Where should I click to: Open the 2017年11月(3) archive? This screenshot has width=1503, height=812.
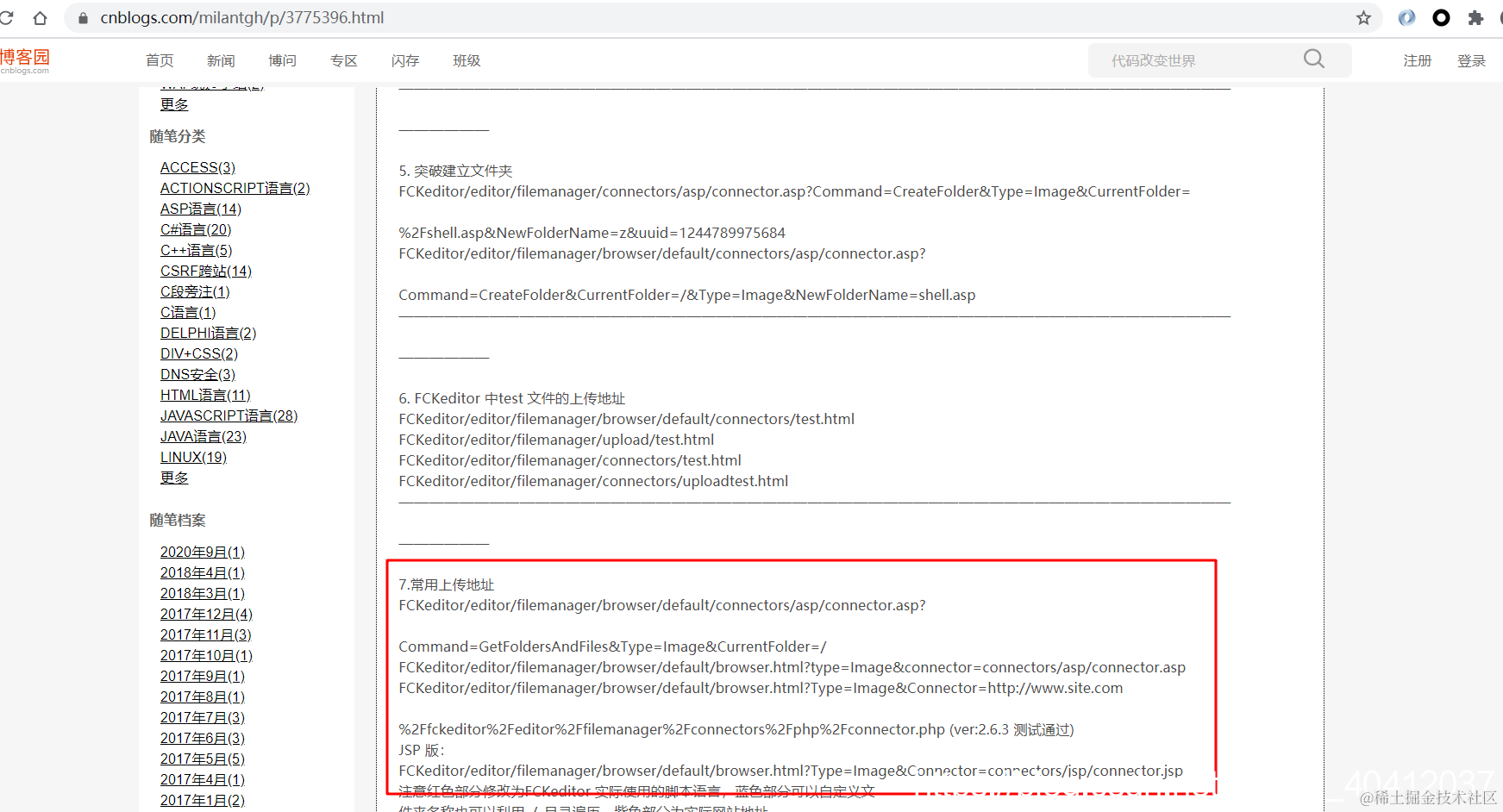point(206,634)
